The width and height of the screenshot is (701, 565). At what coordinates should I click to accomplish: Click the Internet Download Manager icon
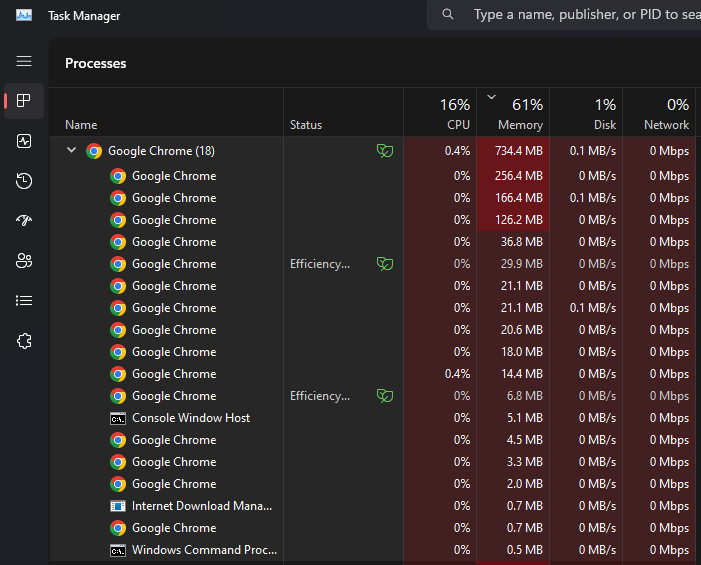tap(118, 506)
